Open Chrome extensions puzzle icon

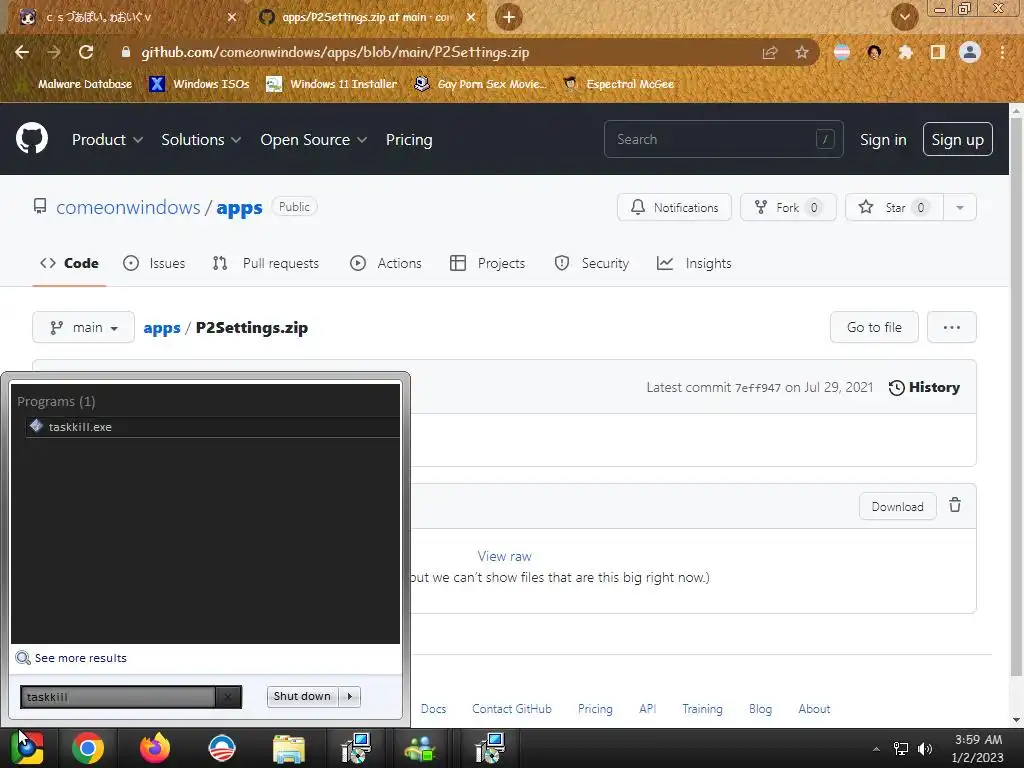click(905, 52)
